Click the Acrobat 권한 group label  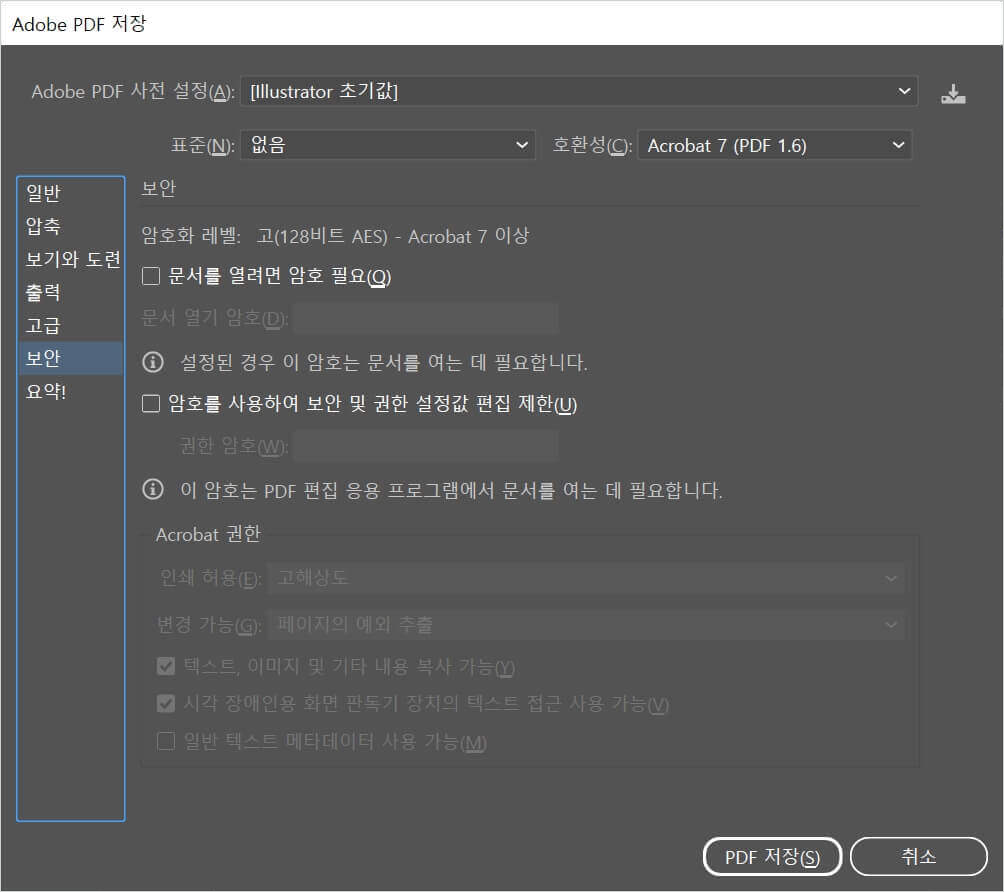(x=208, y=534)
